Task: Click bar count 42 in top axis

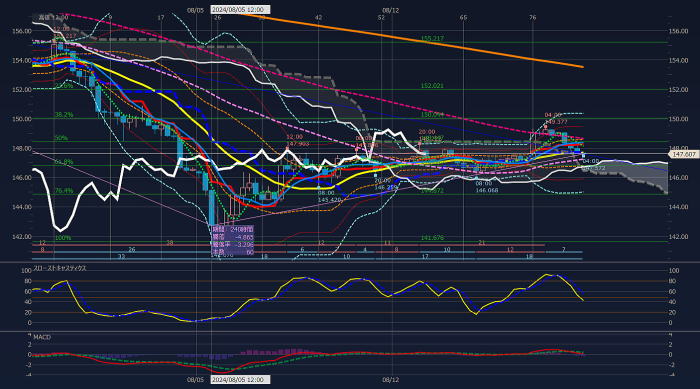Action: (318, 17)
